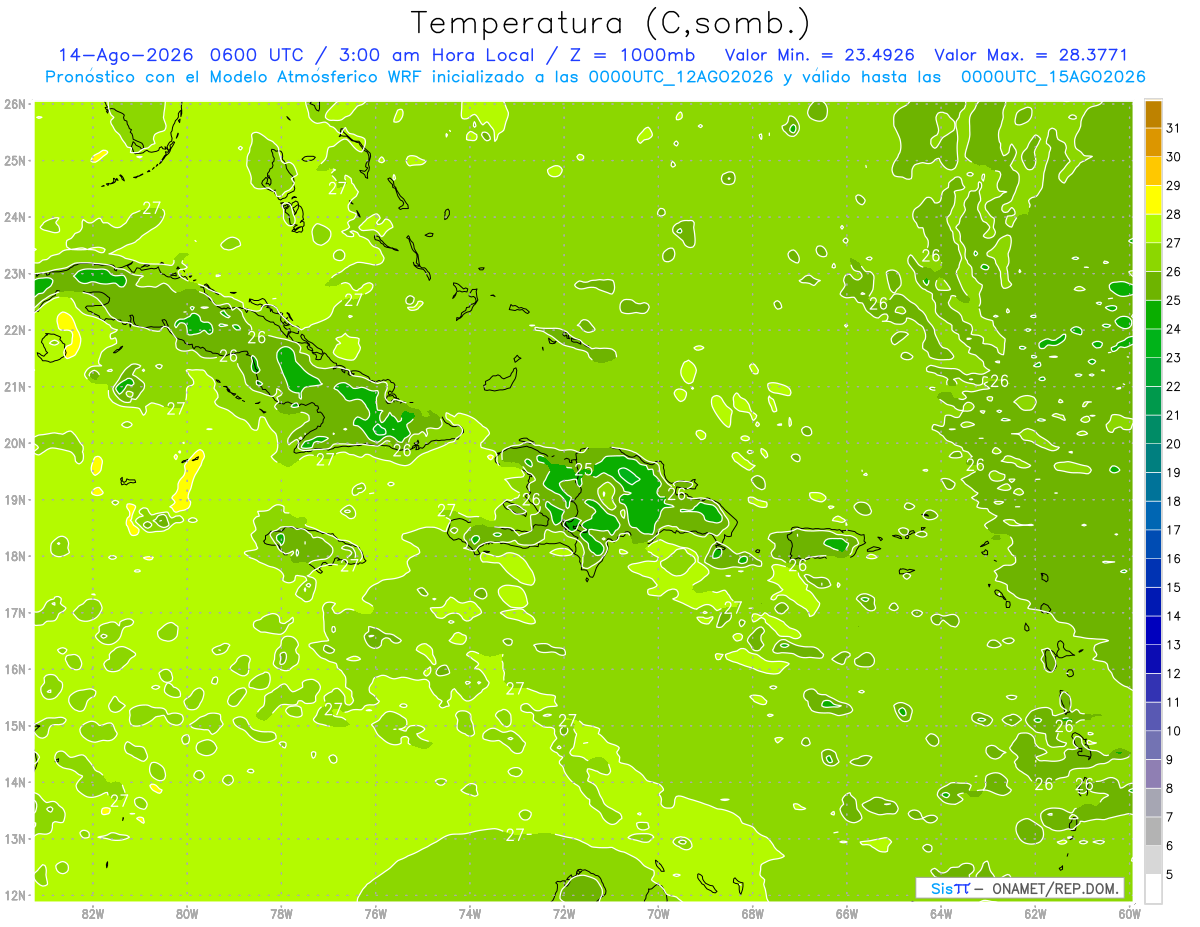The image size is (1200, 927).
Task: Click the "72W" longitude axis label
Action: (x=564, y=914)
